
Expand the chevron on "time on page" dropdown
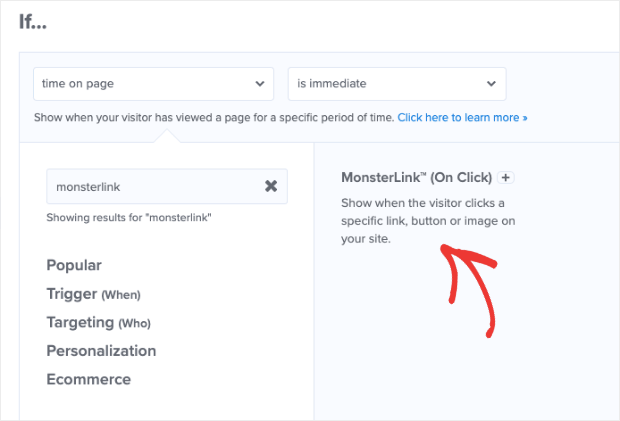click(x=260, y=84)
